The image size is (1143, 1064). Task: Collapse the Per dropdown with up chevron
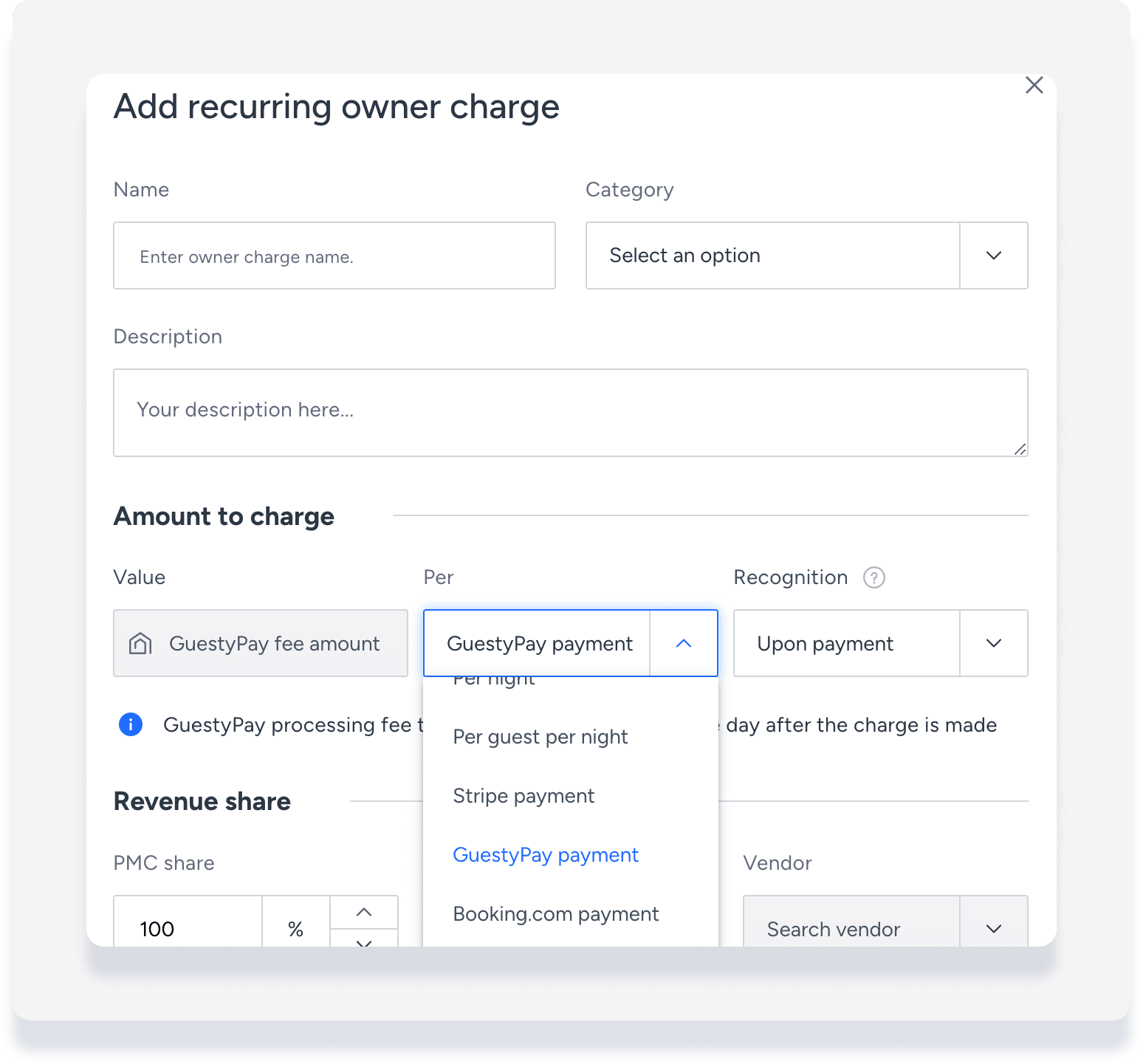point(684,643)
